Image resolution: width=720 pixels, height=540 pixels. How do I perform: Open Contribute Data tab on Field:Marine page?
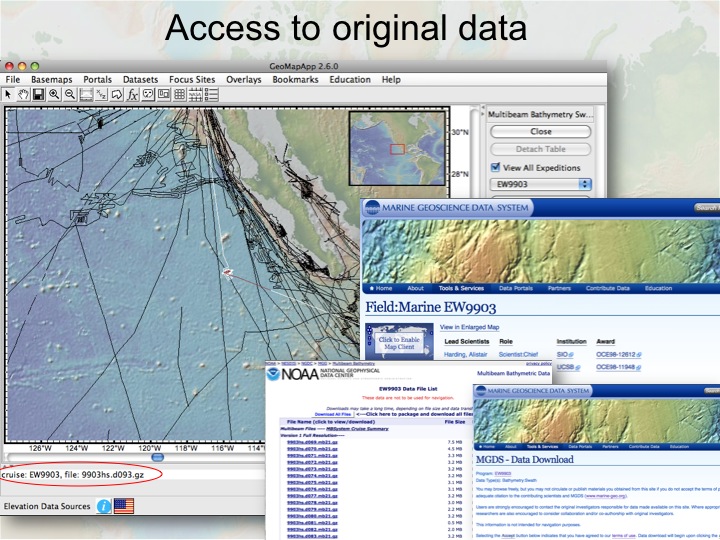point(608,288)
